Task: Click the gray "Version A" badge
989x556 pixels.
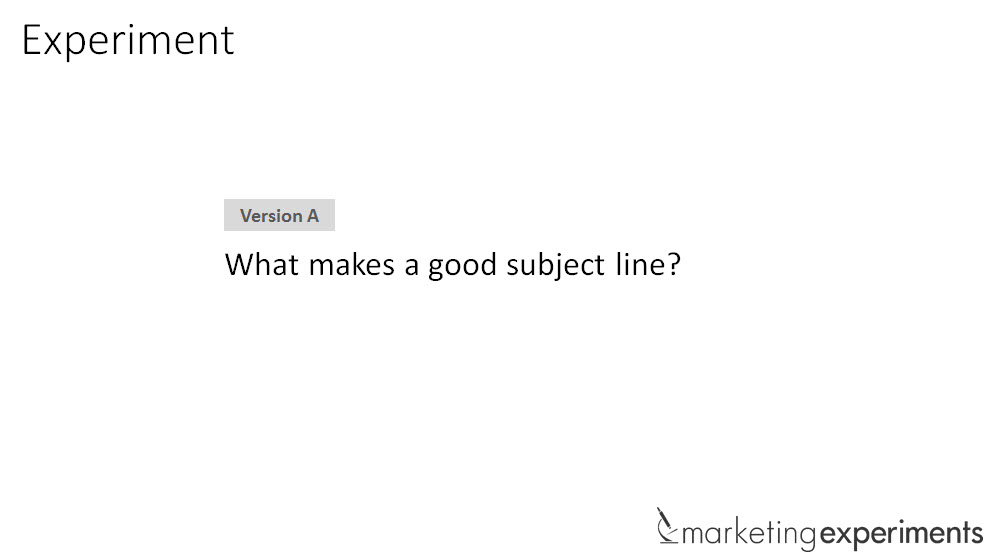Action: [279, 215]
